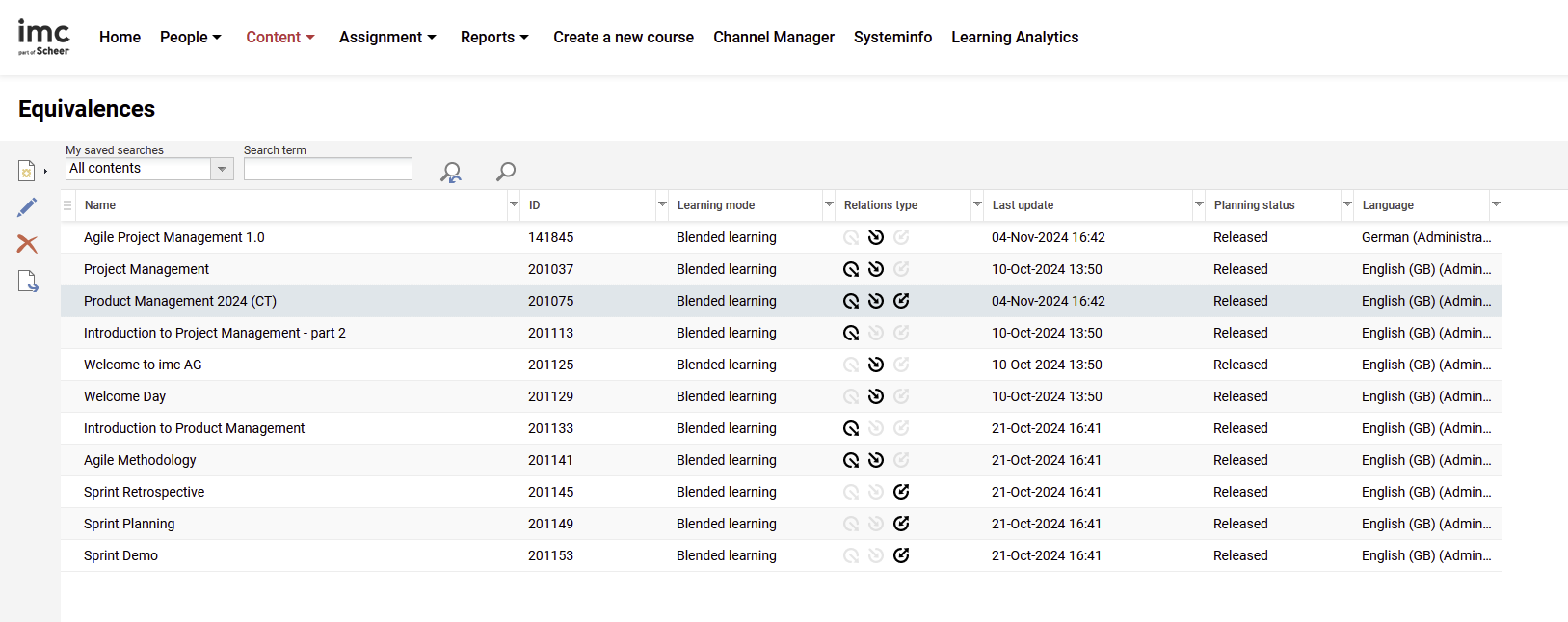Viewport: 1568px width, 622px height.
Task: Click the reset search magnifier icon
Action: 450,172
